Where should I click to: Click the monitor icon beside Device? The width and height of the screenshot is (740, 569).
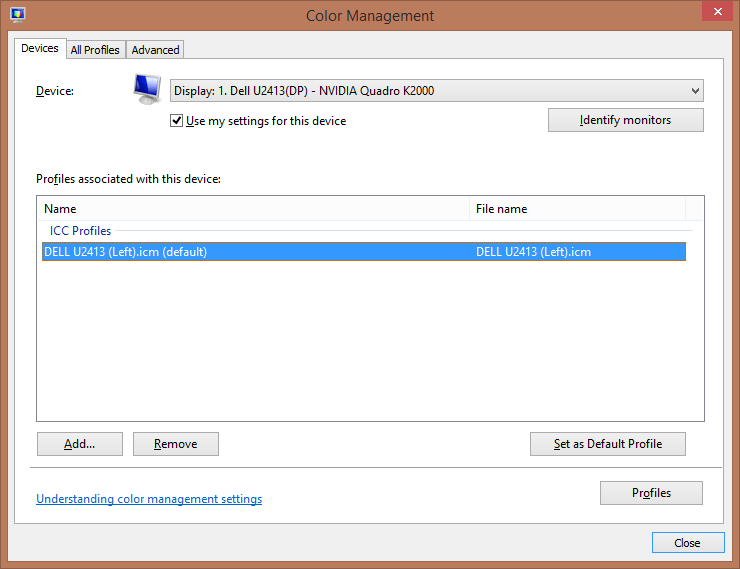tap(147, 89)
